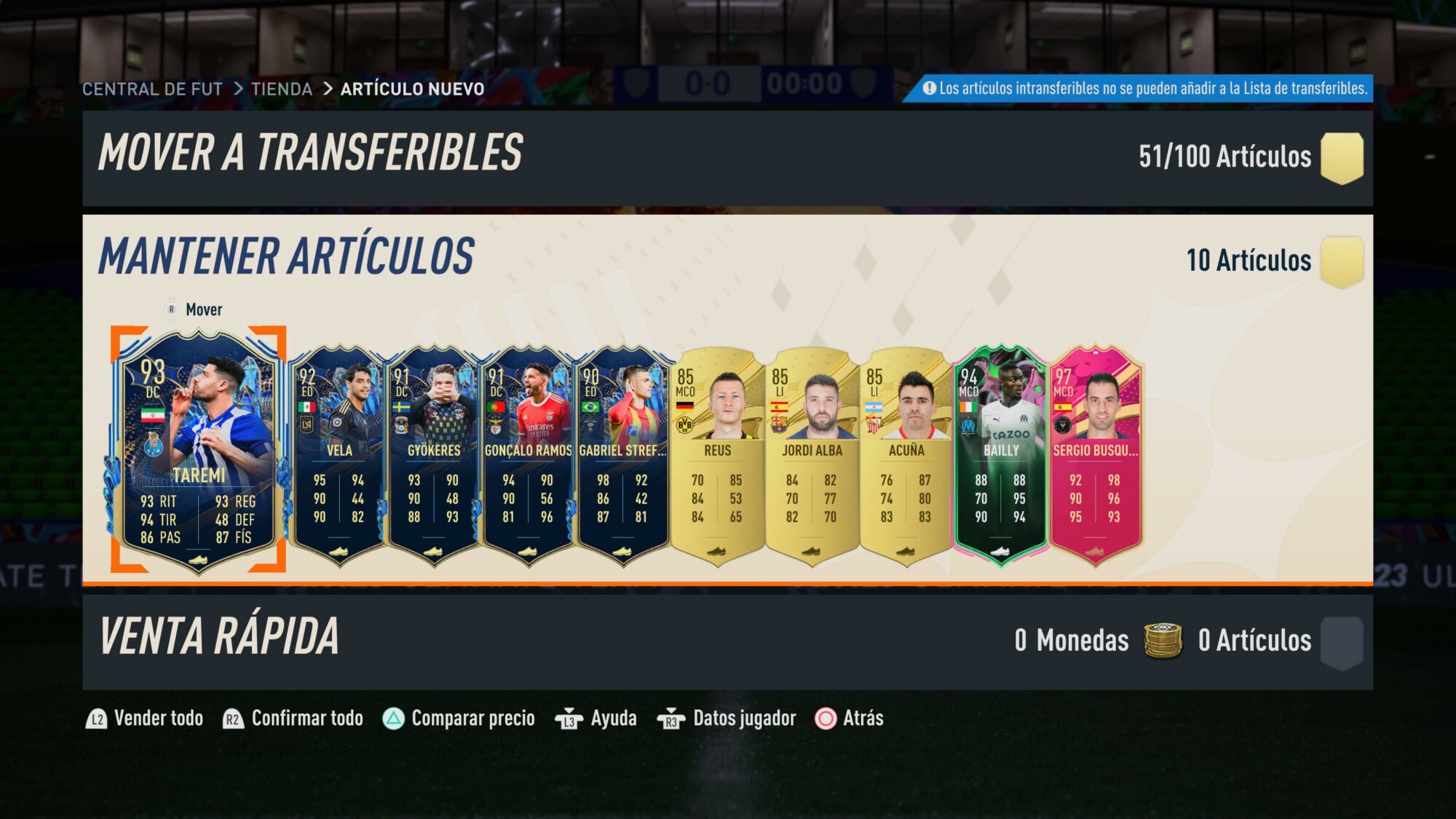Screen dimensions: 1456x819
Task: Click the gold coins stack icon
Action: coord(1163,641)
